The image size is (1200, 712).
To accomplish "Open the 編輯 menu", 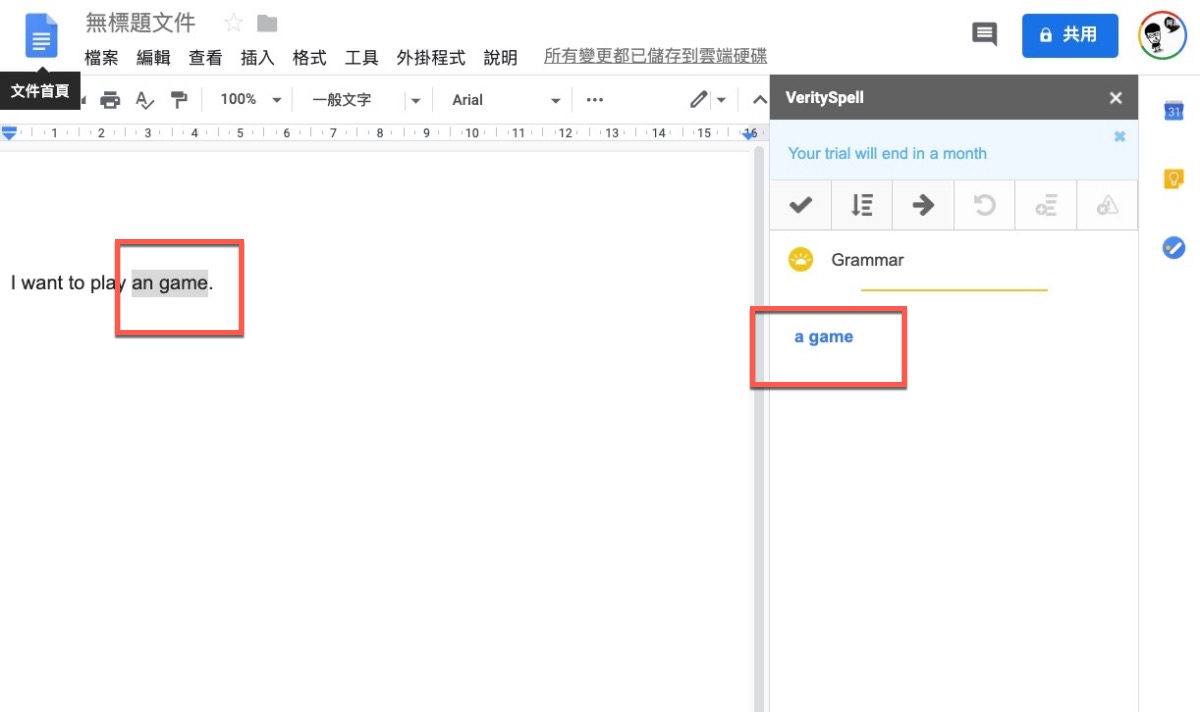I will click(153, 57).
